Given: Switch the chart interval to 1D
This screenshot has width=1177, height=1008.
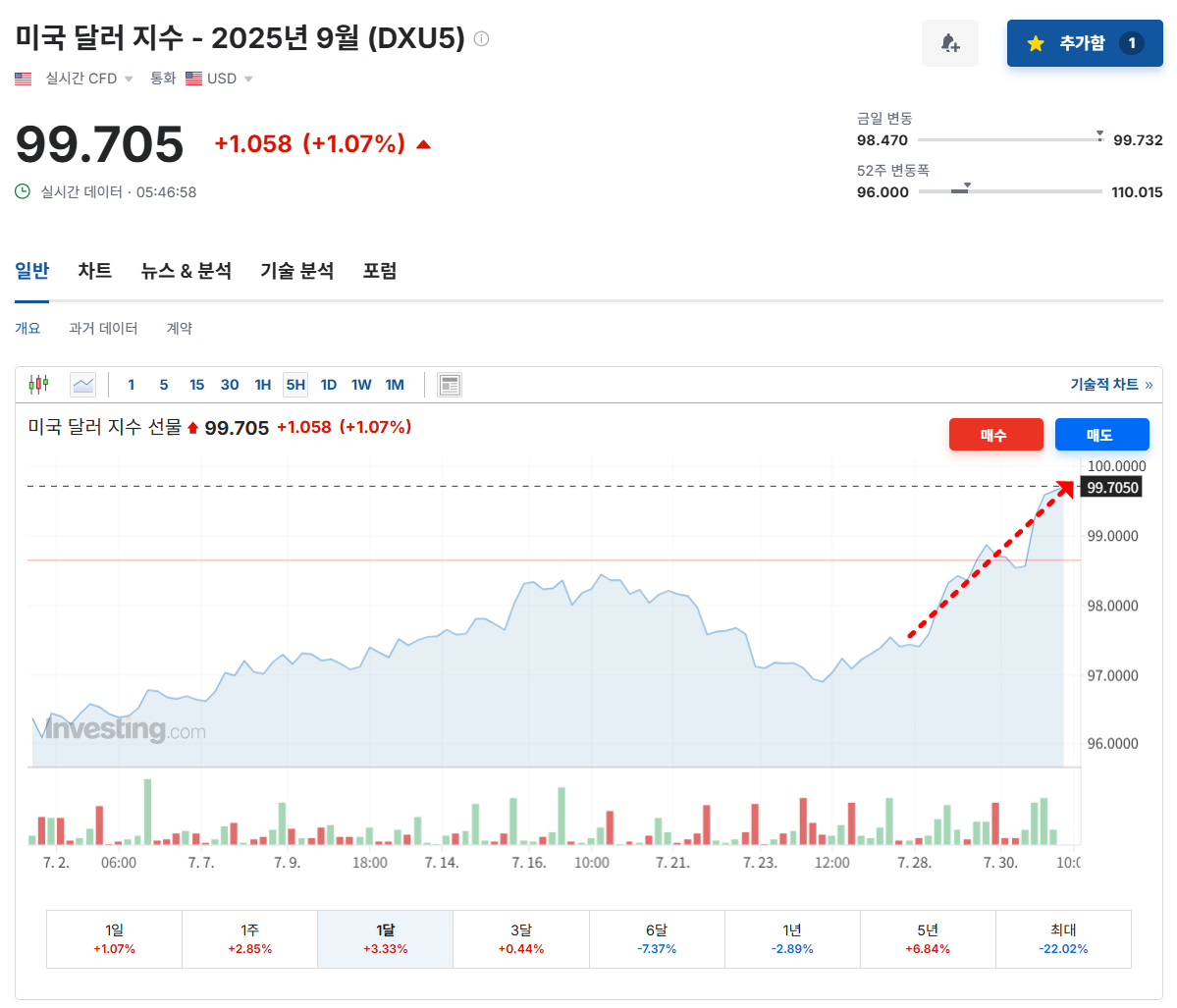Looking at the screenshot, I should pyautogui.click(x=328, y=384).
